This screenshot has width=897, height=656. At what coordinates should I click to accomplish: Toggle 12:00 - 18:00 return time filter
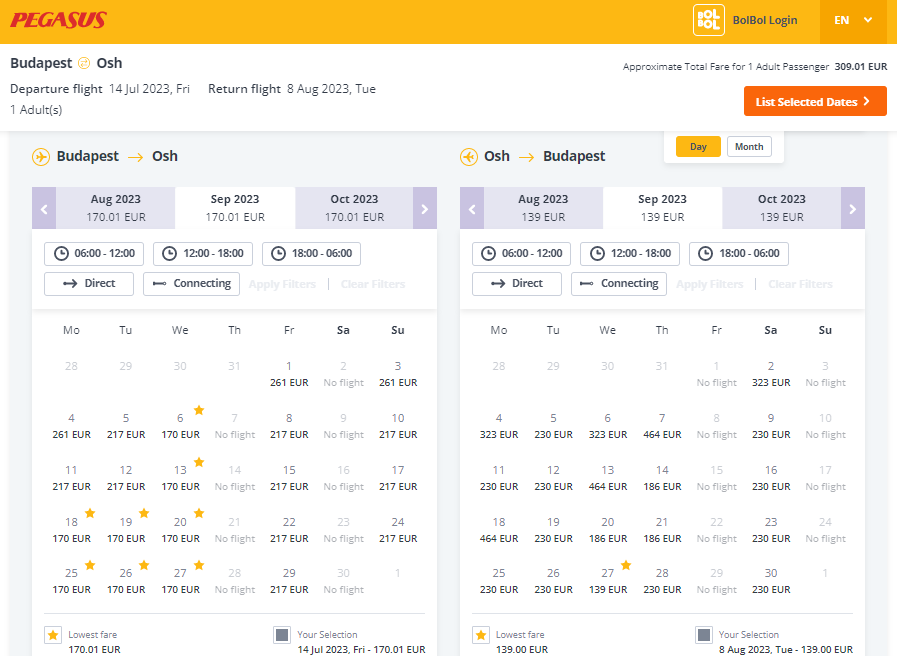coord(630,253)
